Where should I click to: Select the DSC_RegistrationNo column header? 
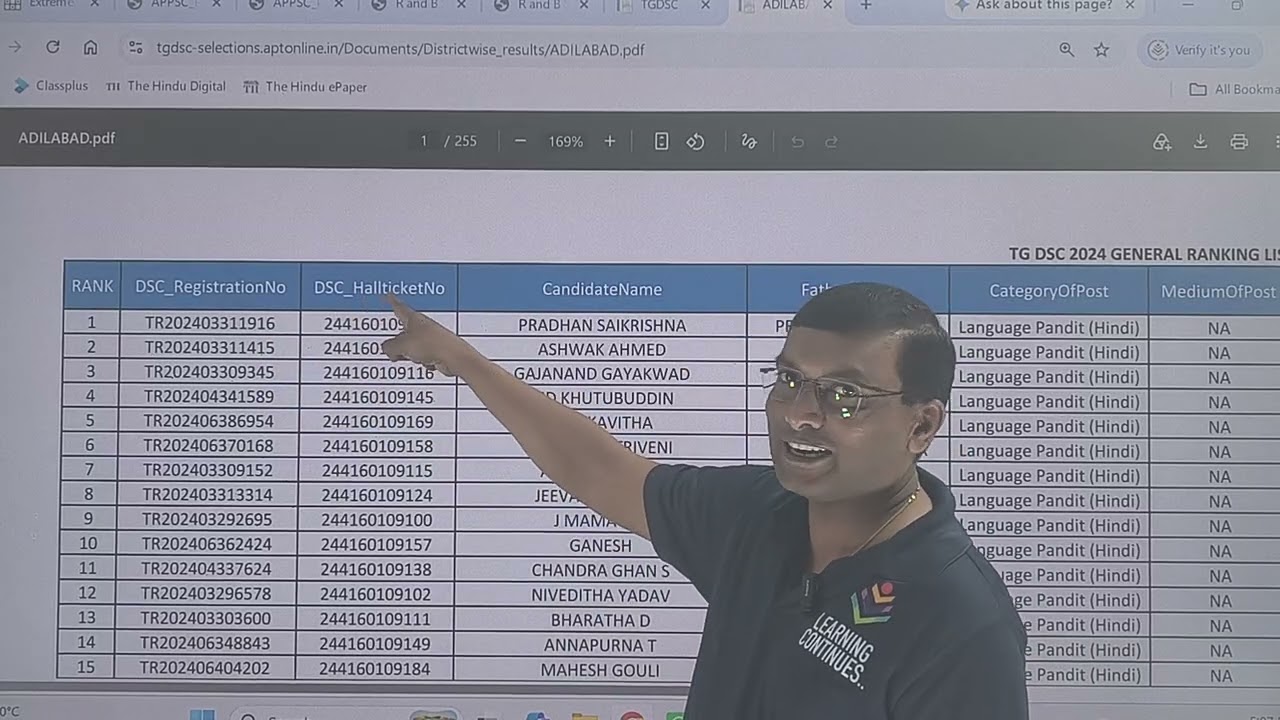coord(210,287)
